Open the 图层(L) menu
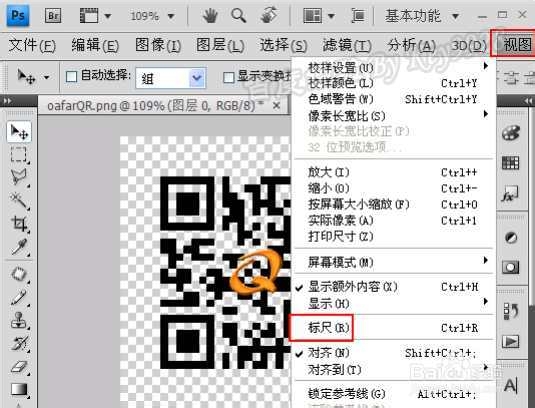This screenshot has height=408, width=535. (220, 45)
